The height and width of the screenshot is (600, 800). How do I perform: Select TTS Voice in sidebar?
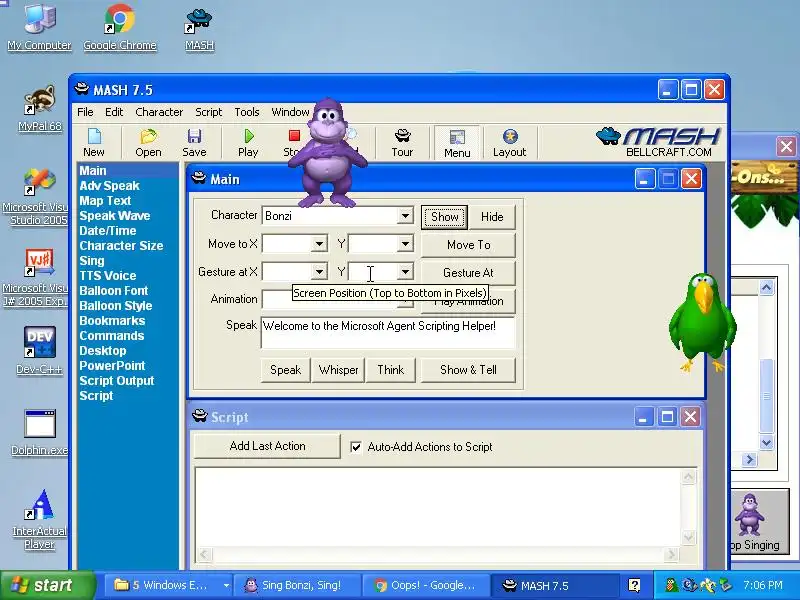point(108,276)
